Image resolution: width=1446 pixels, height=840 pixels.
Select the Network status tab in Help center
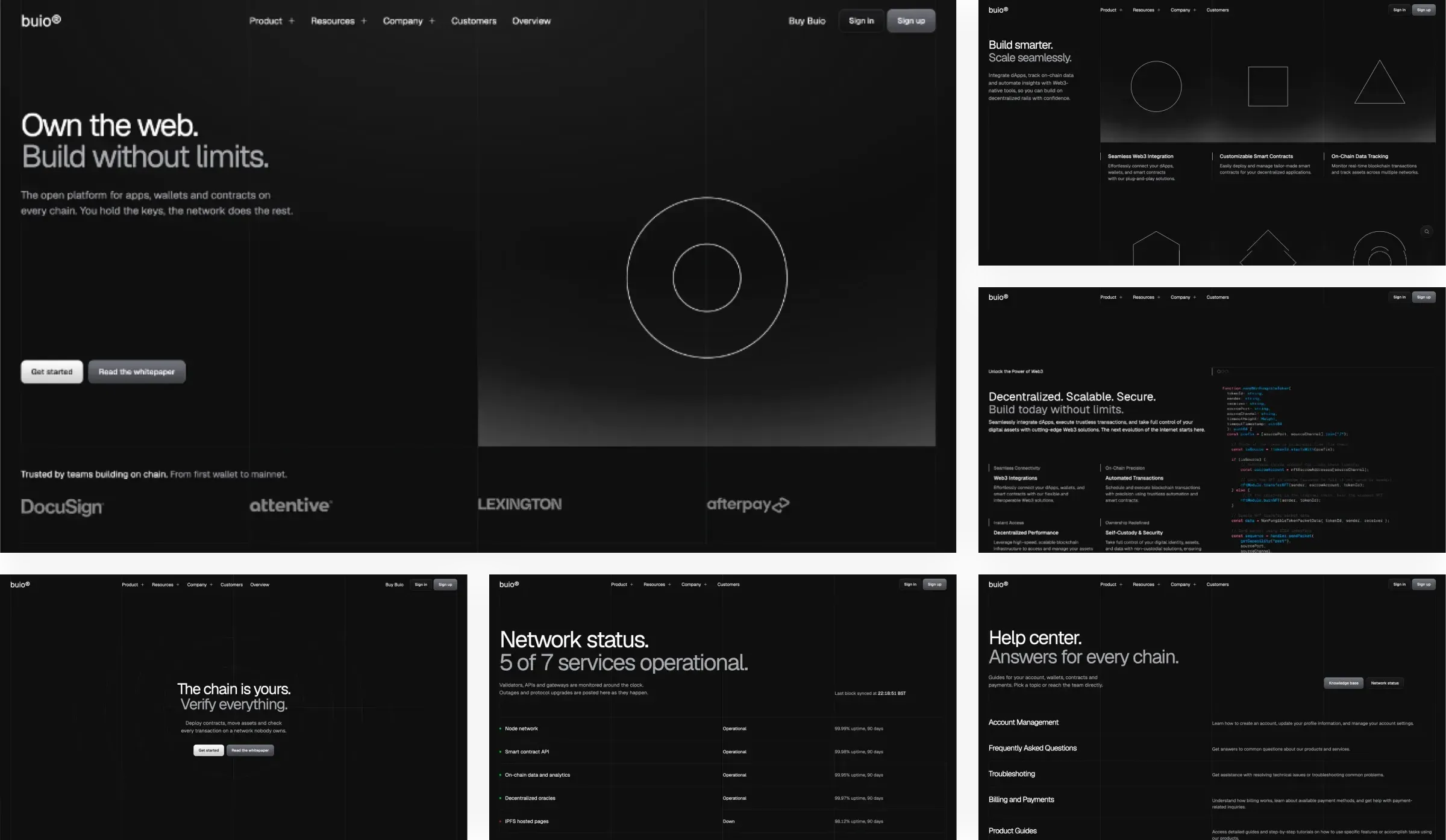pos(1385,683)
